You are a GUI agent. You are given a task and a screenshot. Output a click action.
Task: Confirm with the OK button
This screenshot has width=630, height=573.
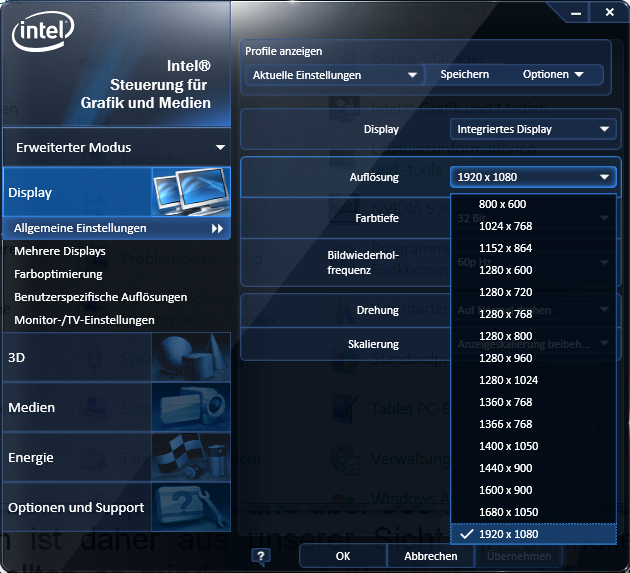click(343, 556)
